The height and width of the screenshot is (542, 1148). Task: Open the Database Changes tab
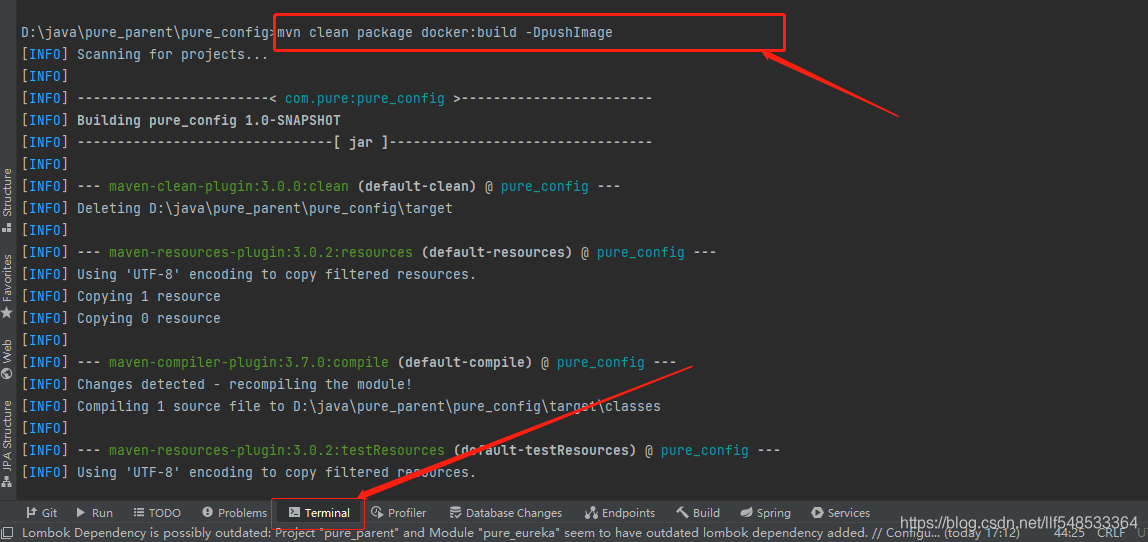tap(505, 513)
